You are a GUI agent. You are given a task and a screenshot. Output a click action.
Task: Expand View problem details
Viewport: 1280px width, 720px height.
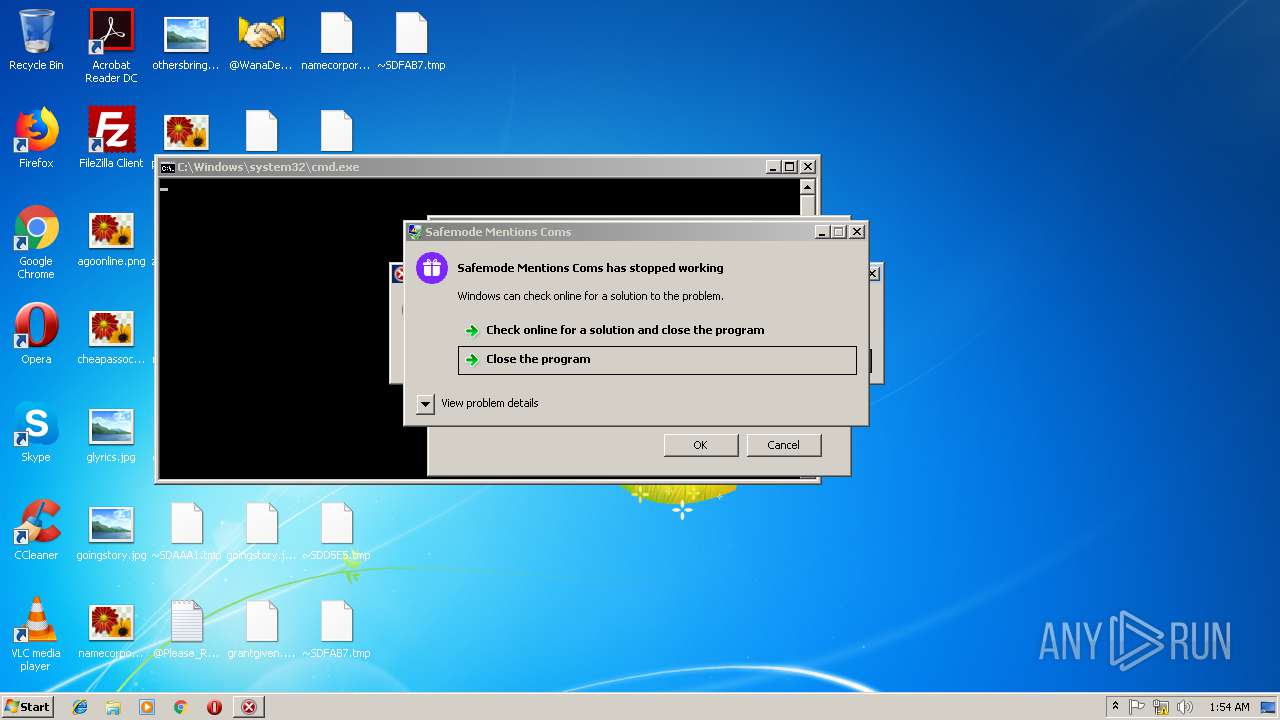coord(479,403)
